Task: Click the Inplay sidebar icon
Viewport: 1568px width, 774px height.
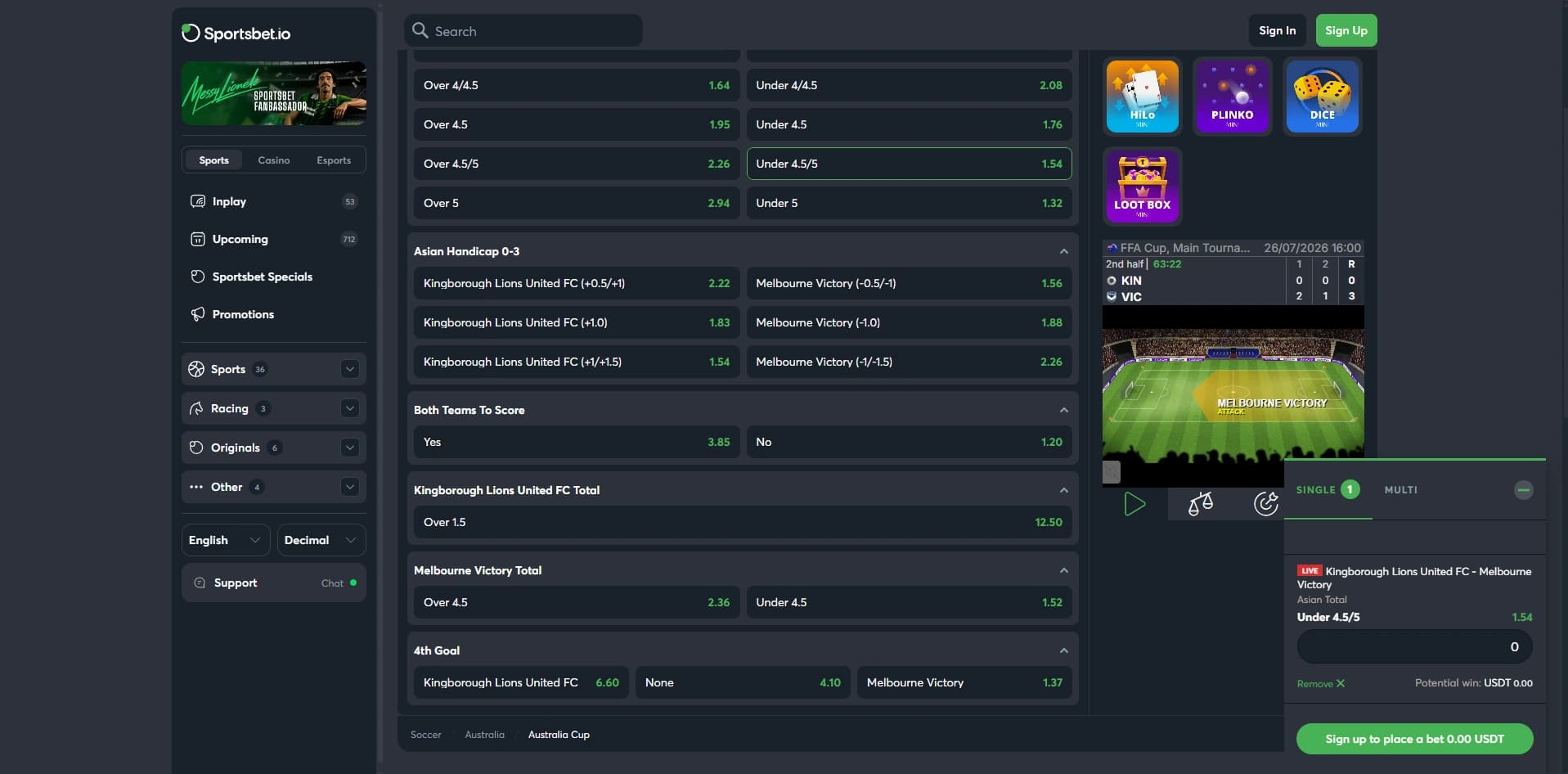Action: coord(198,201)
